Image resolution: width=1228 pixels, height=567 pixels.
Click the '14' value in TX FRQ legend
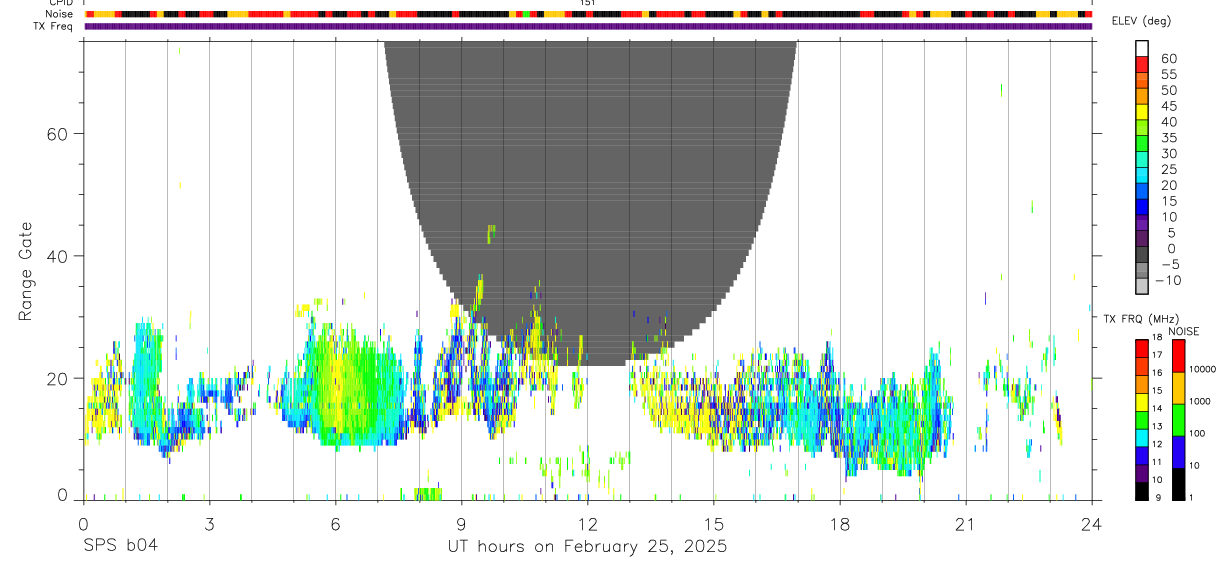(x=1158, y=408)
